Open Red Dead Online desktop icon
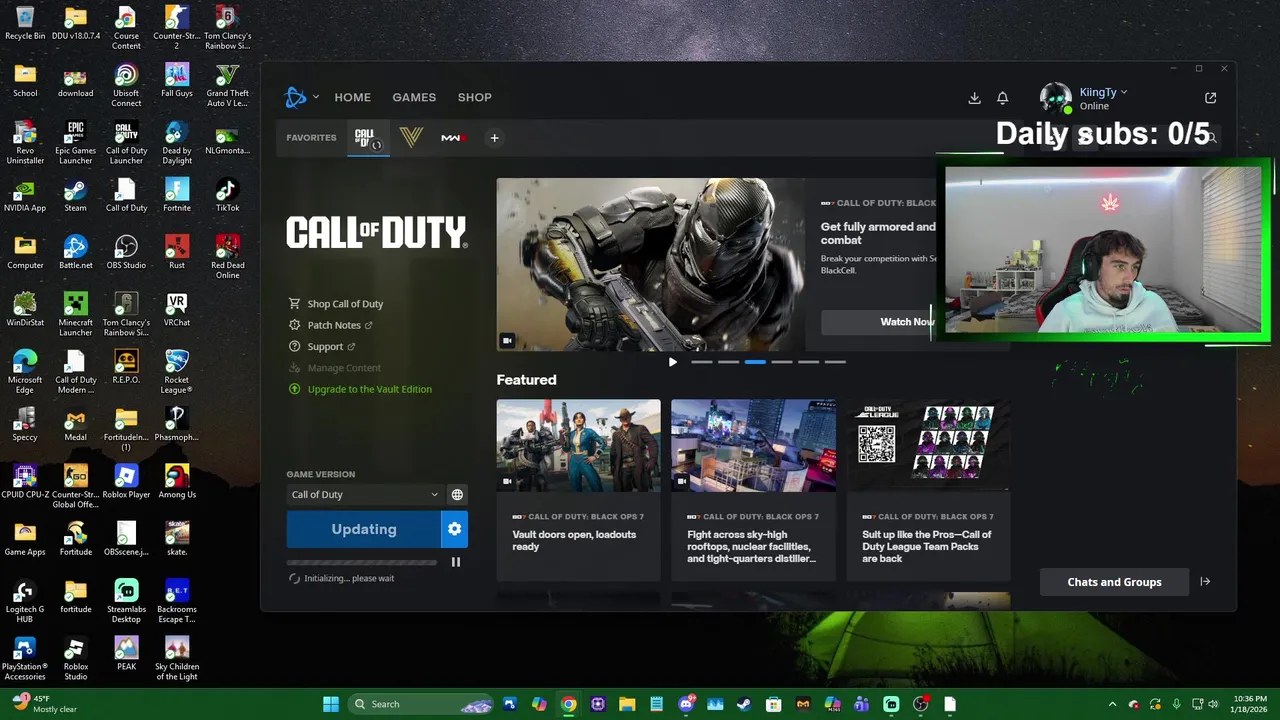This screenshot has height=720, width=1280. 227,256
